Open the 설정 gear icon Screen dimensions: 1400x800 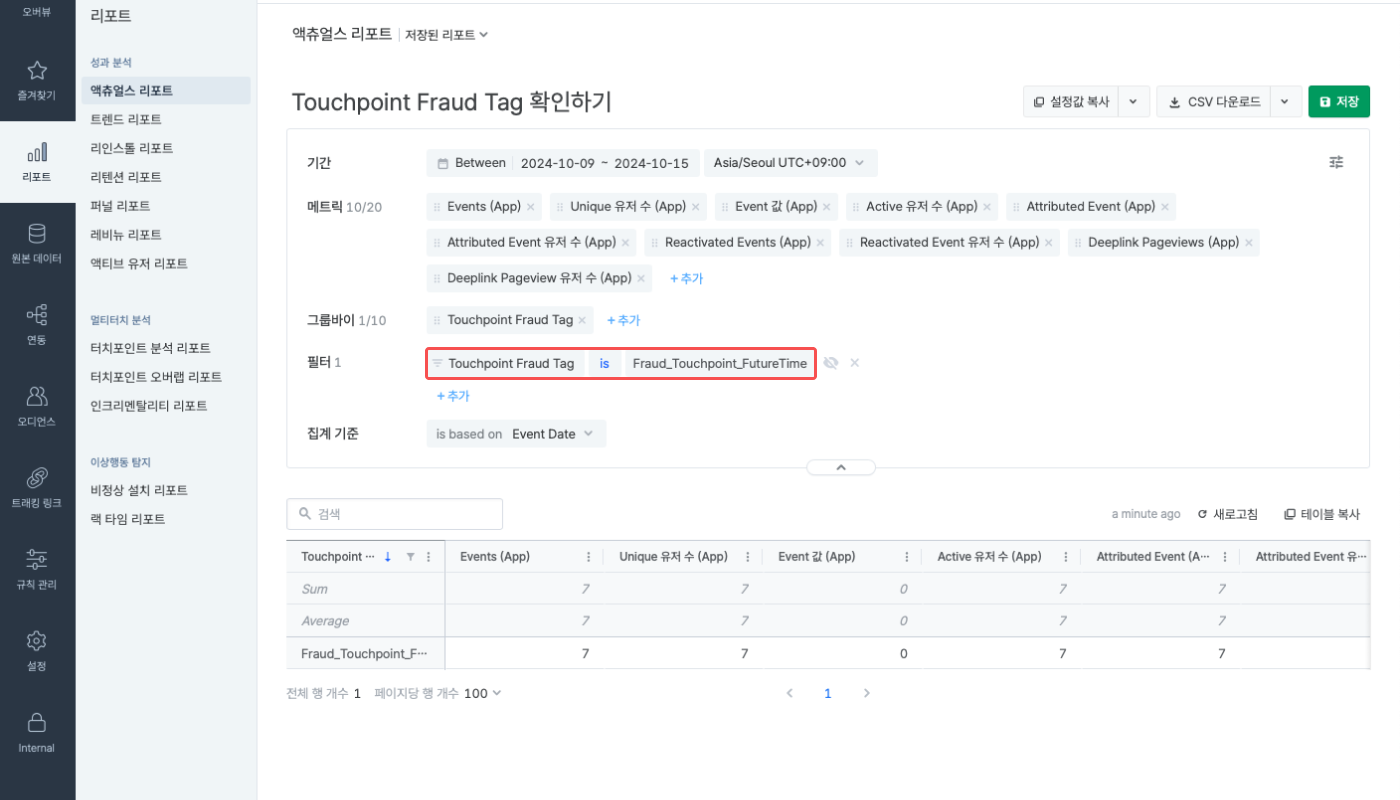pos(37,641)
